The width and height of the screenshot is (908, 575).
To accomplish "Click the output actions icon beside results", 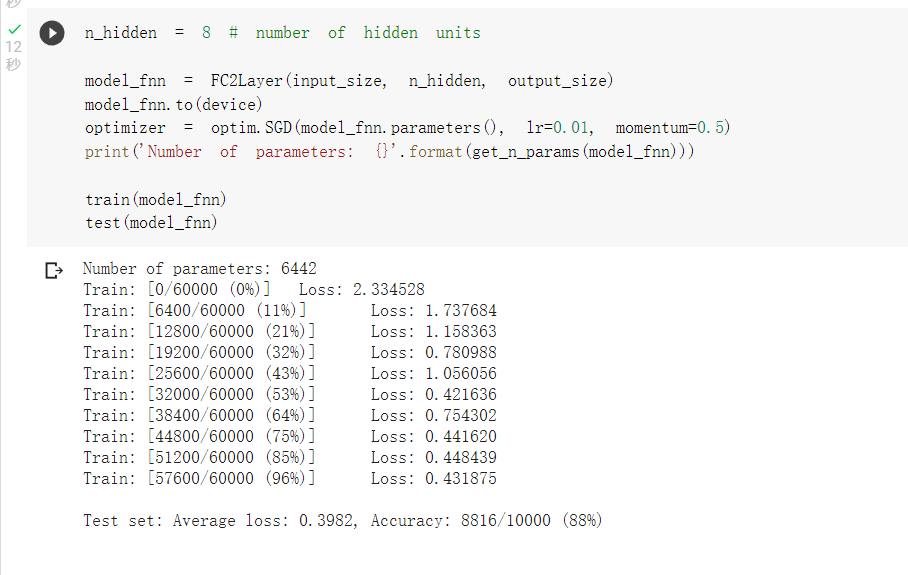I will click(x=53, y=270).
